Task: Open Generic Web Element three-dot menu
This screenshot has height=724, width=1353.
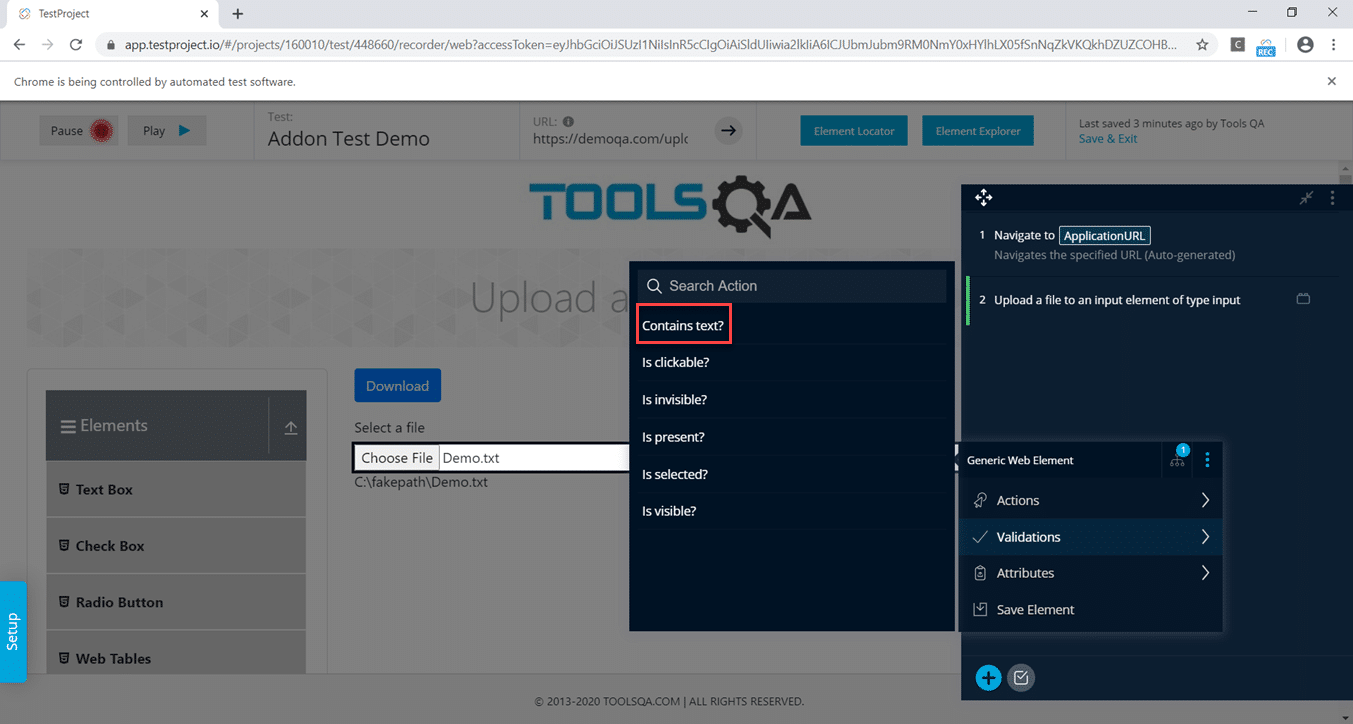Action: [1207, 460]
